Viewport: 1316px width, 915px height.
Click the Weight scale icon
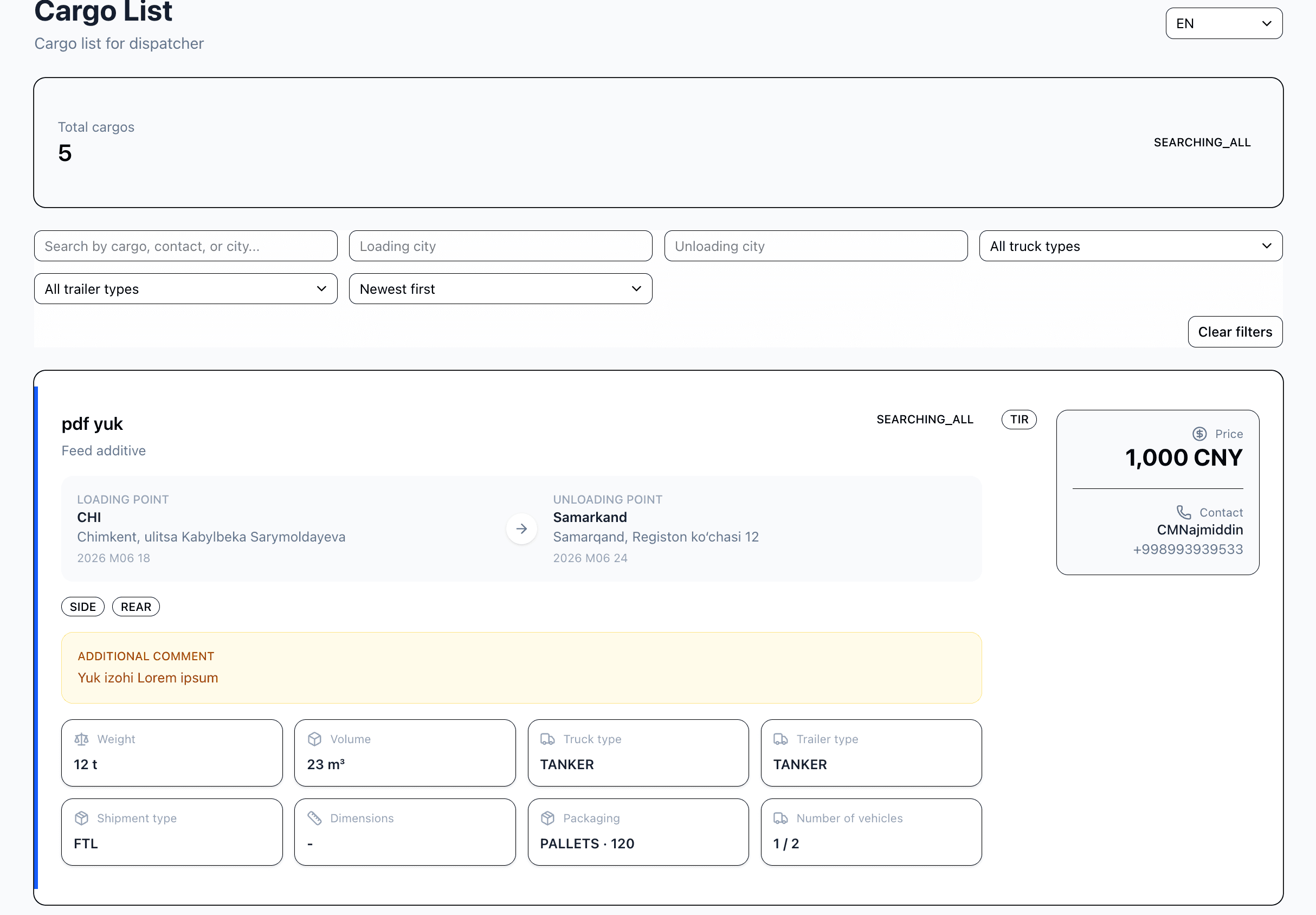[x=81, y=739]
